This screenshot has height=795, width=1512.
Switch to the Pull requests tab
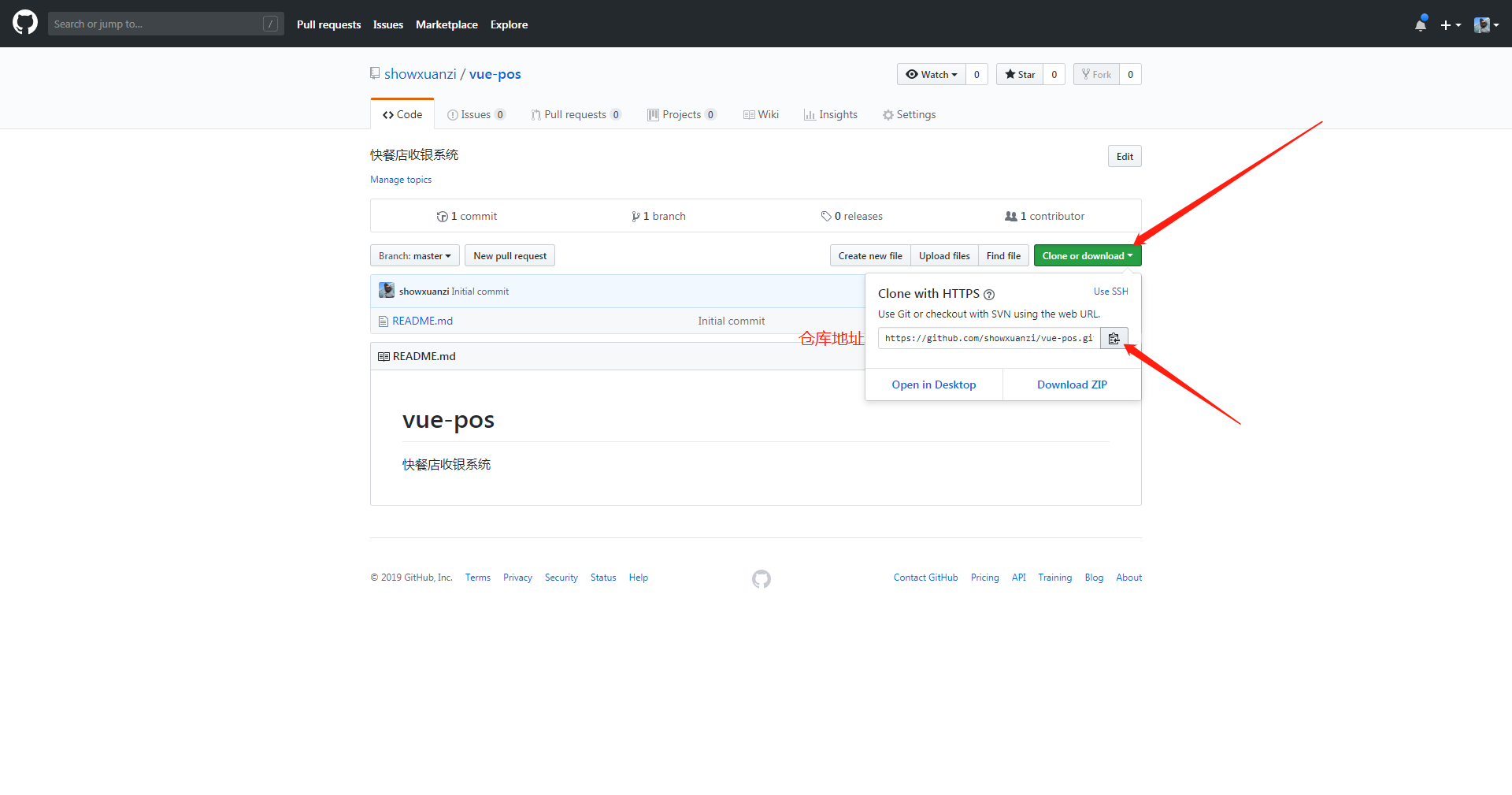pyautogui.click(x=576, y=114)
